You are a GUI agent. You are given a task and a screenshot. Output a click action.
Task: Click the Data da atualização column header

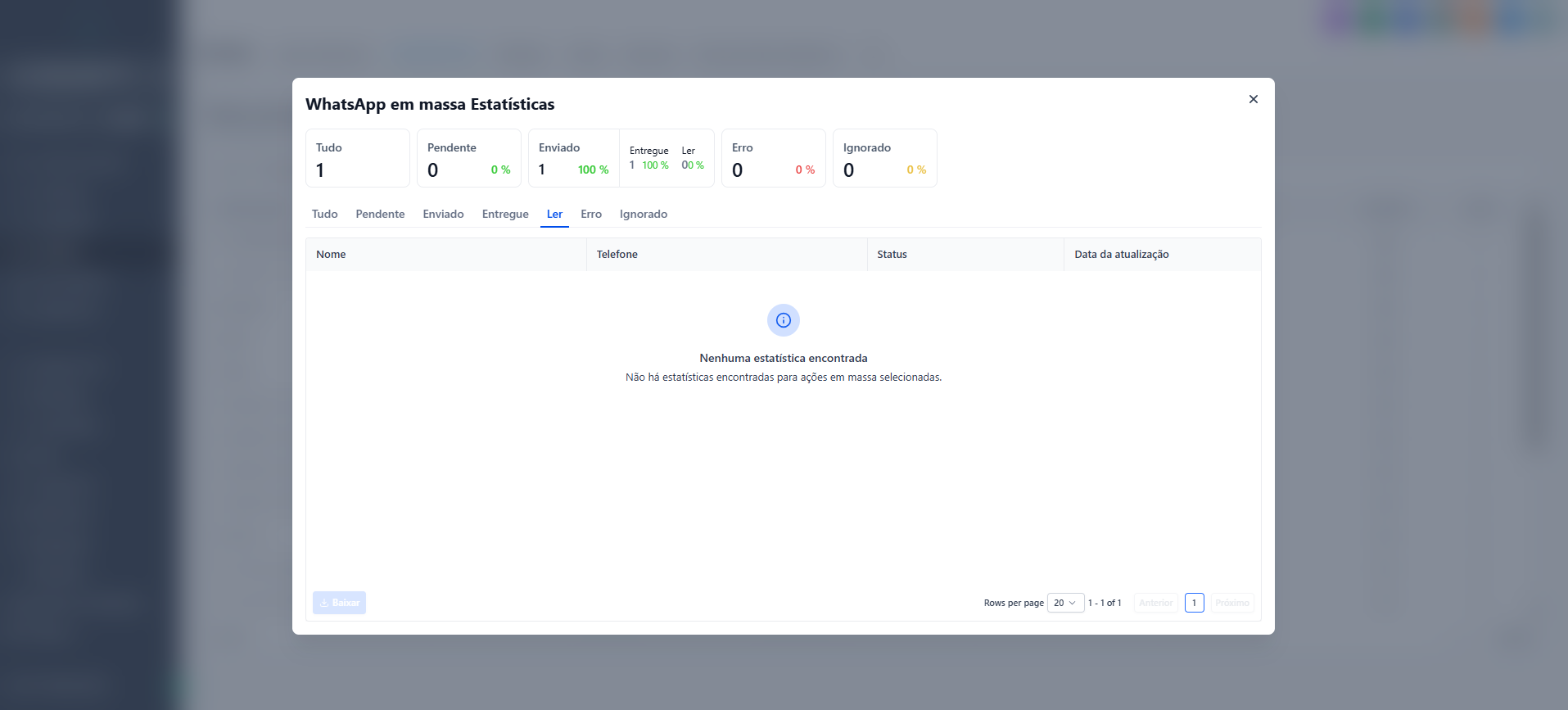[1163, 255]
